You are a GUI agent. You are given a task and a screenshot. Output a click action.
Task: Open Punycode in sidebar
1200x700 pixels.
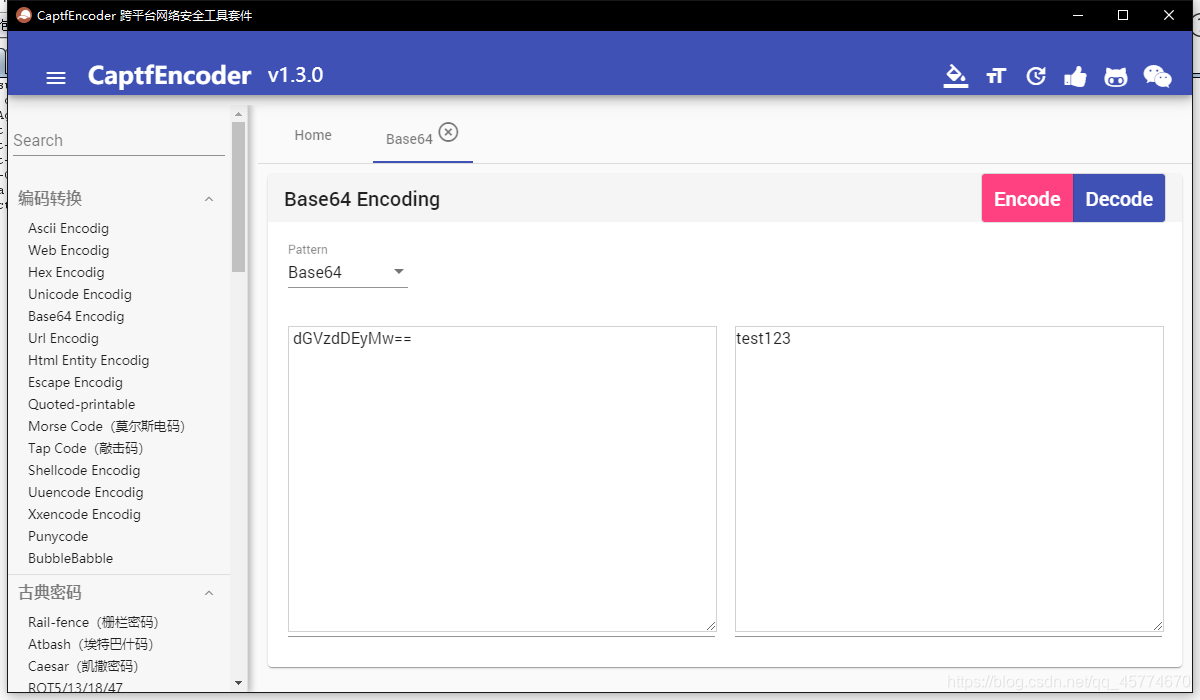click(x=58, y=536)
